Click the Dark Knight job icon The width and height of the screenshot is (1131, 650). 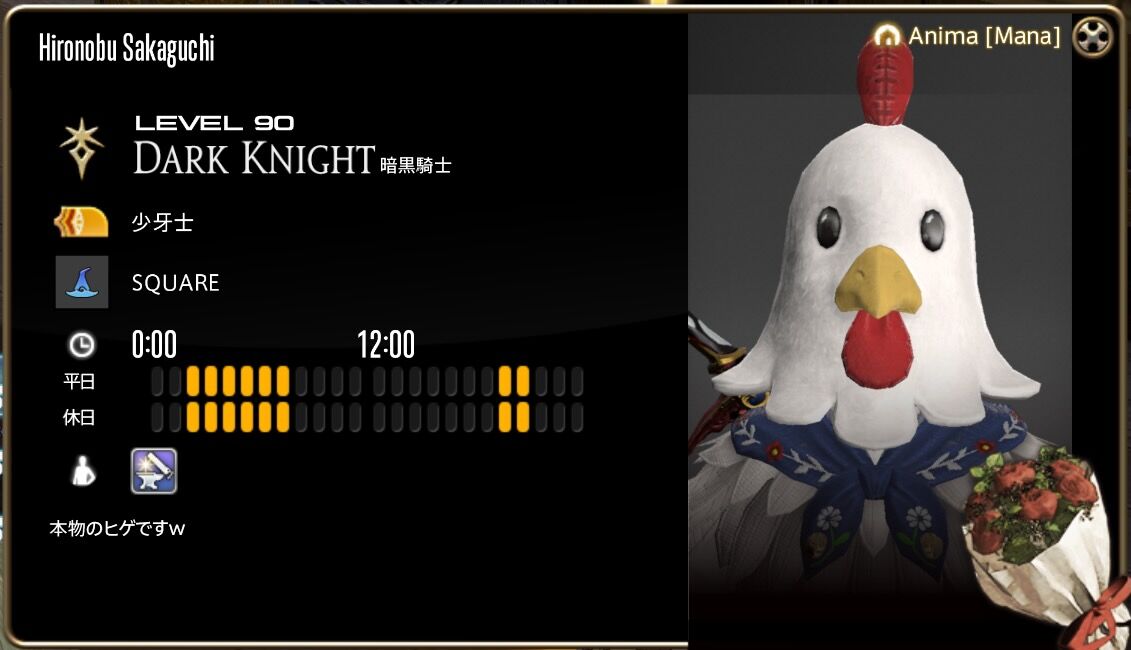point(82,149)
